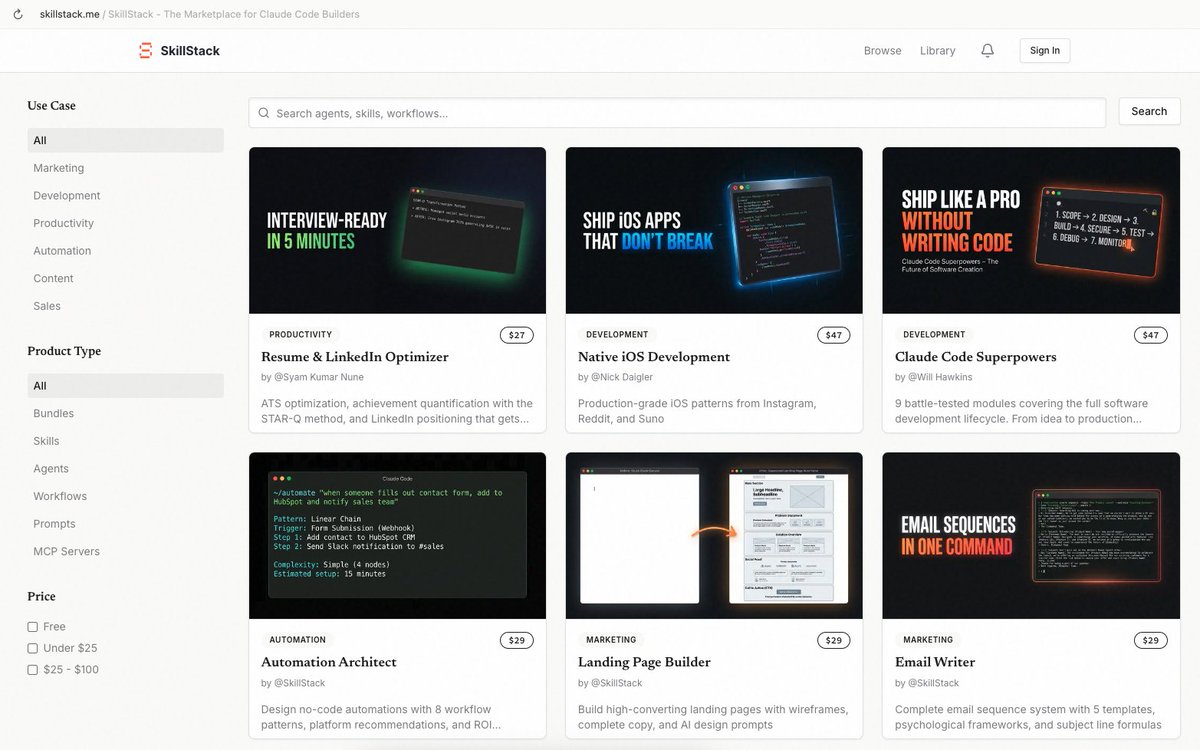
Task: Click the $27 price badge
Action: [517, 335]
